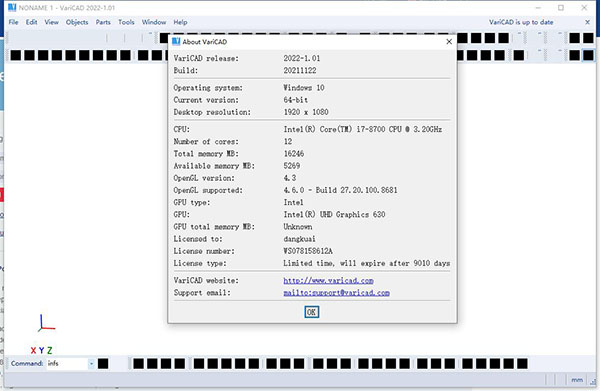Image resolution: width=600 pixels, height=391 pixels.
Task: Click the 'VariCAD release:' label
Action: tap(206, 59)
